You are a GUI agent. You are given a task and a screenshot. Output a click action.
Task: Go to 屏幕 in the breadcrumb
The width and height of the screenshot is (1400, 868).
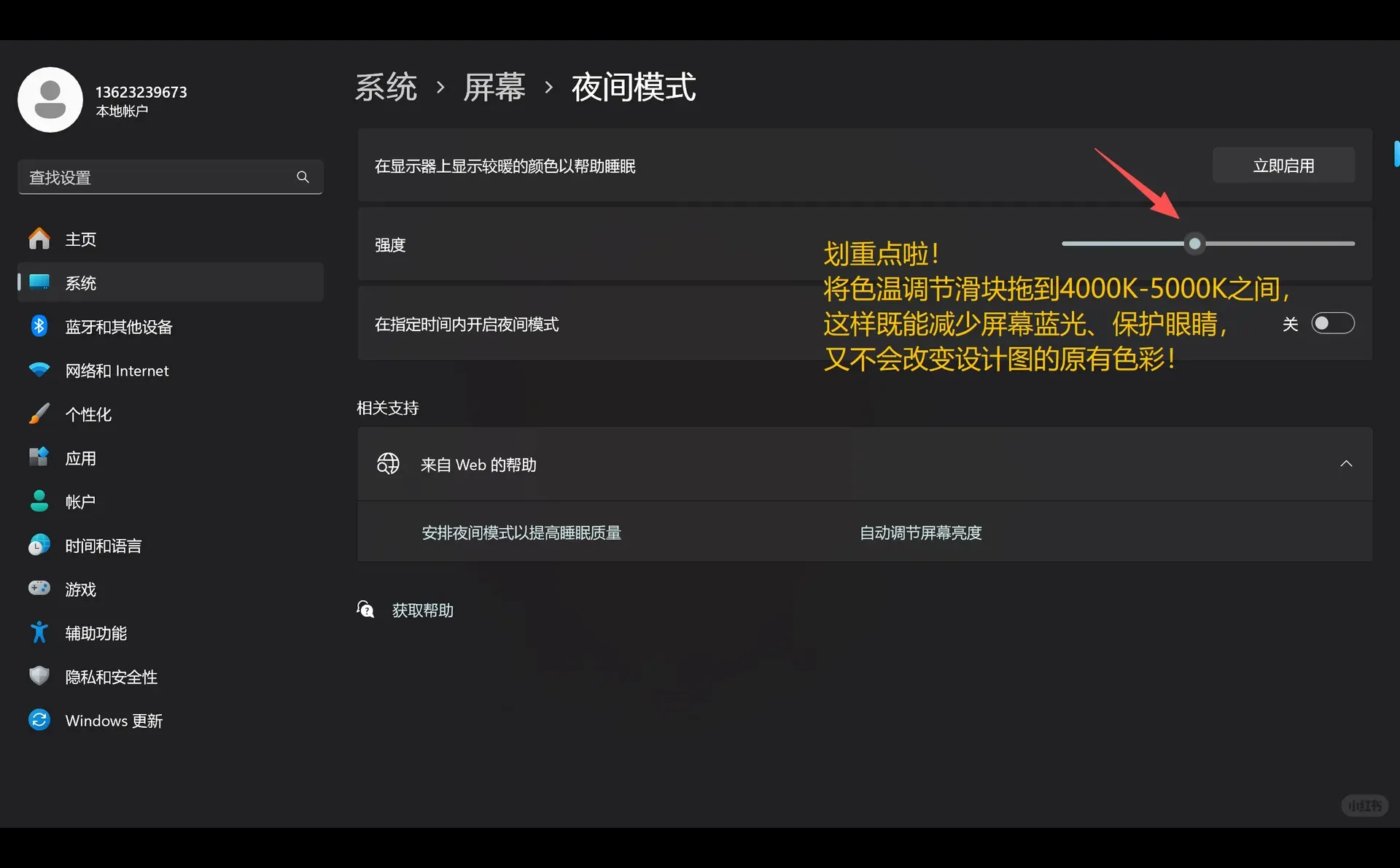point(494,87)
